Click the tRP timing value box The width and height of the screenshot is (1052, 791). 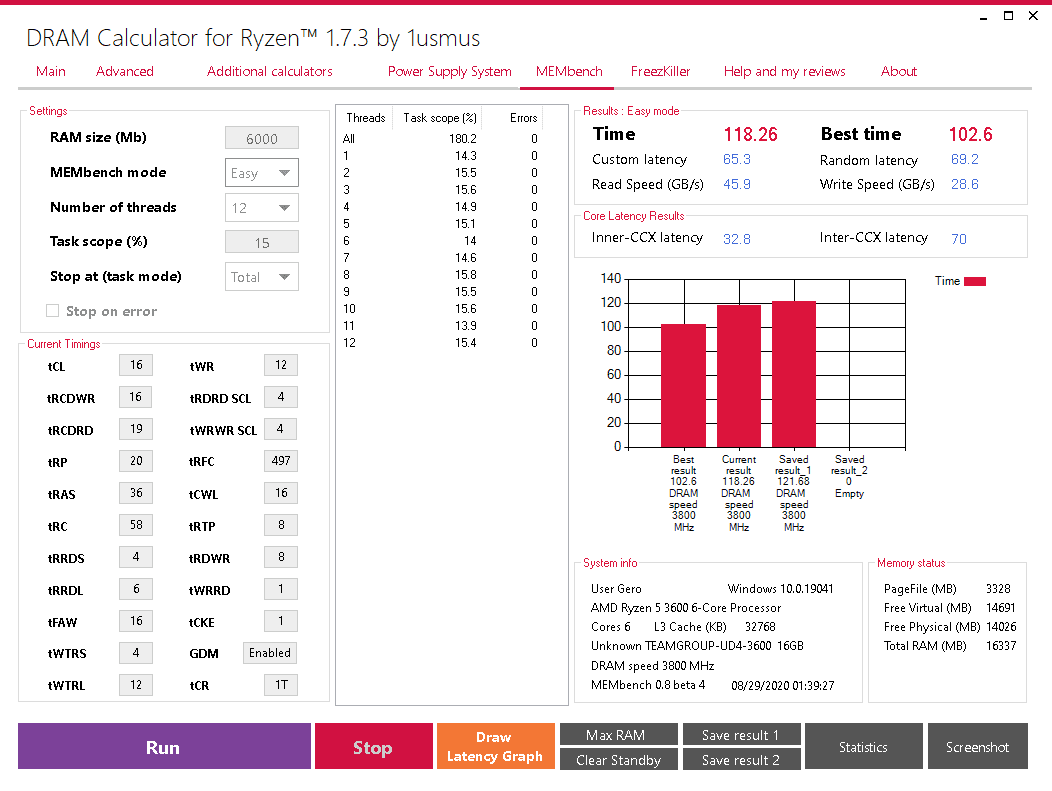click(x=136, y=461)
